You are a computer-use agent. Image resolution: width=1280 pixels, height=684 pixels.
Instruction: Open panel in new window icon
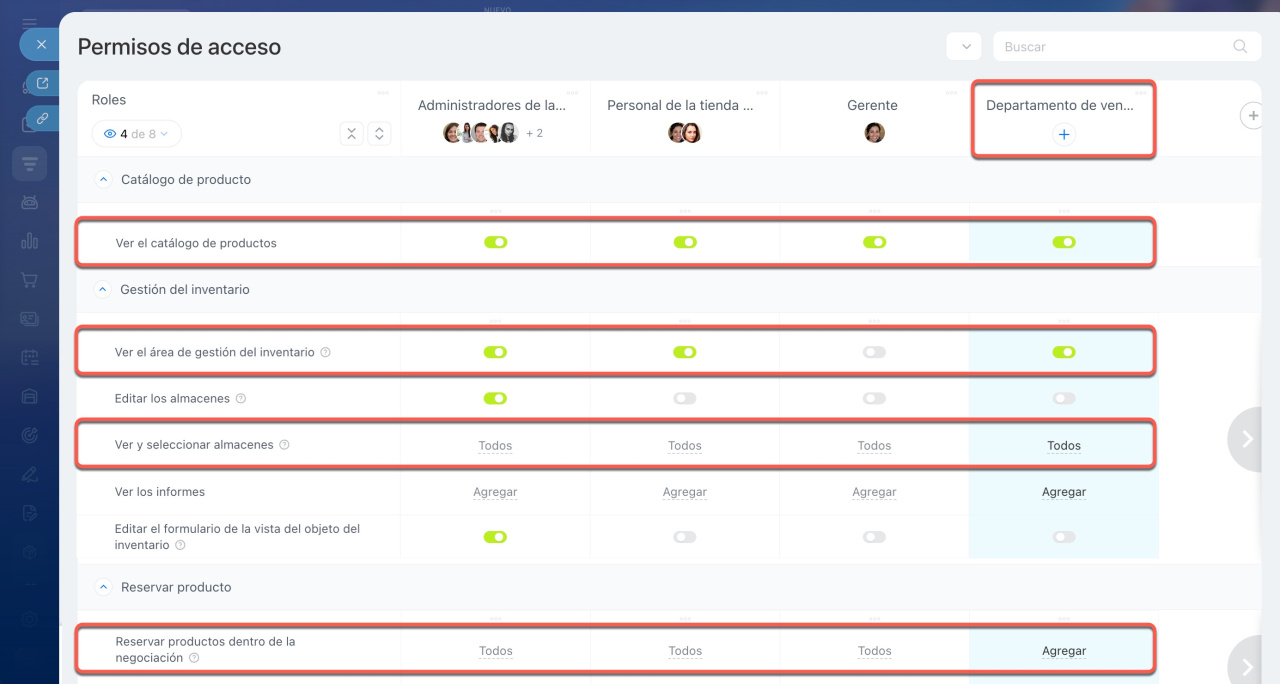[x=42, y=83]
